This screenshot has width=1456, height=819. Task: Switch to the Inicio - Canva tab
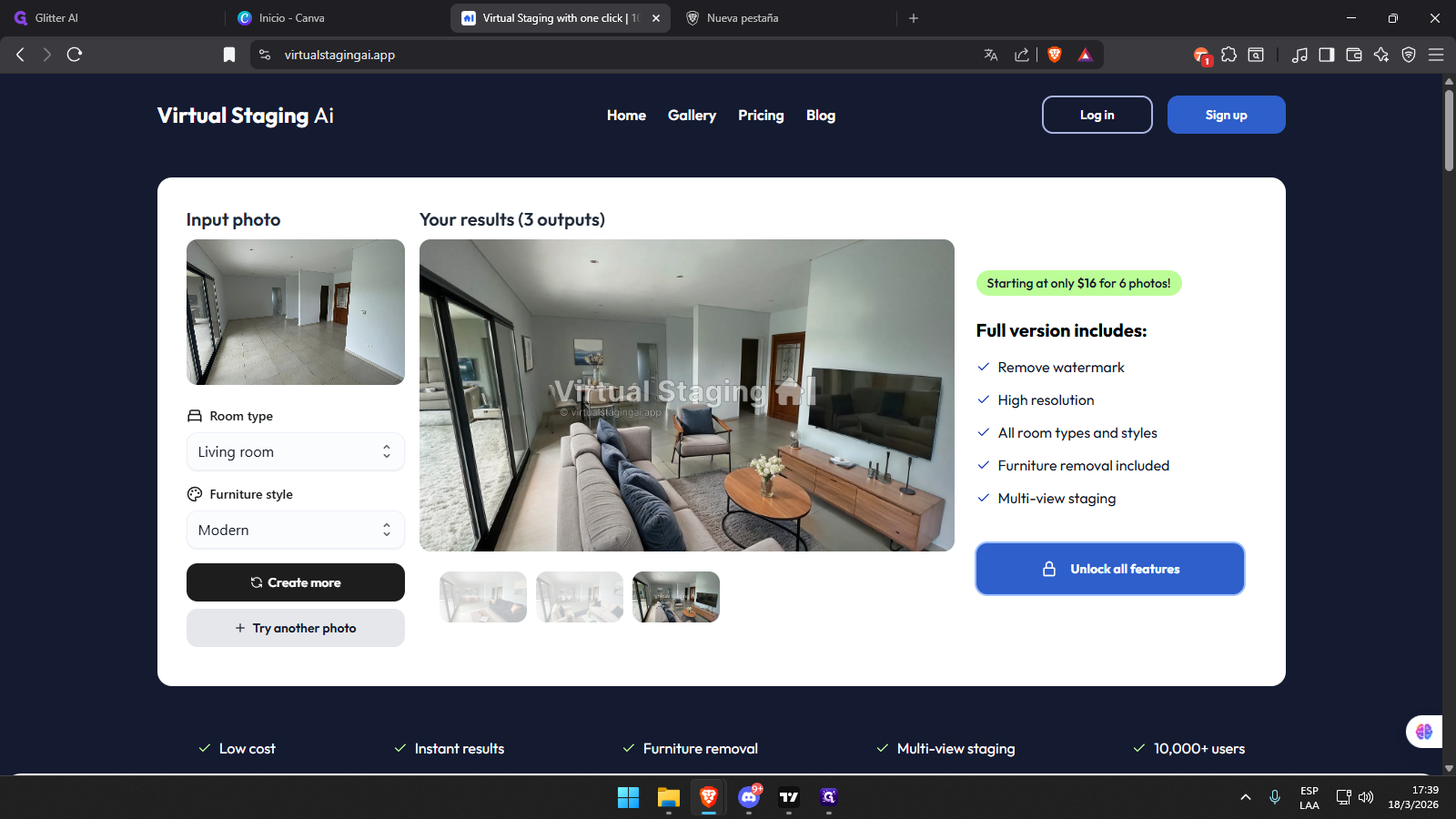(291, 18)
